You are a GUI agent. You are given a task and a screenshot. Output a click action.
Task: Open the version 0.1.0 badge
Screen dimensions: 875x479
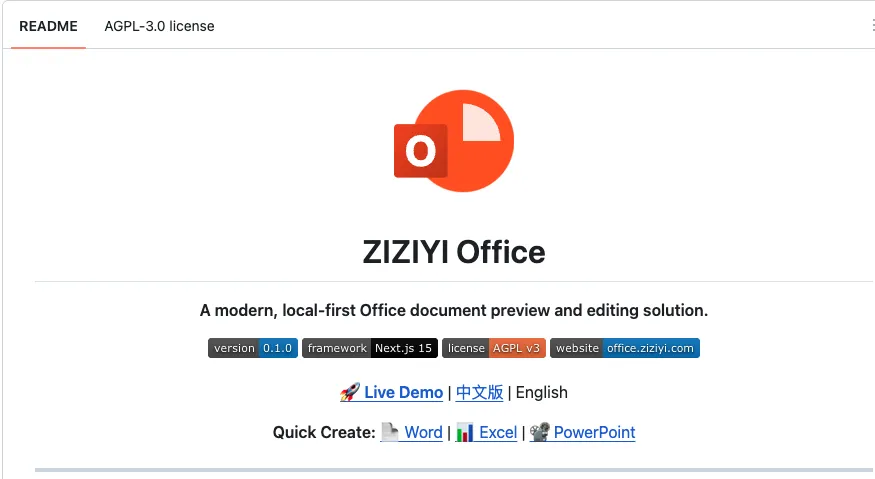click(253, 348)
